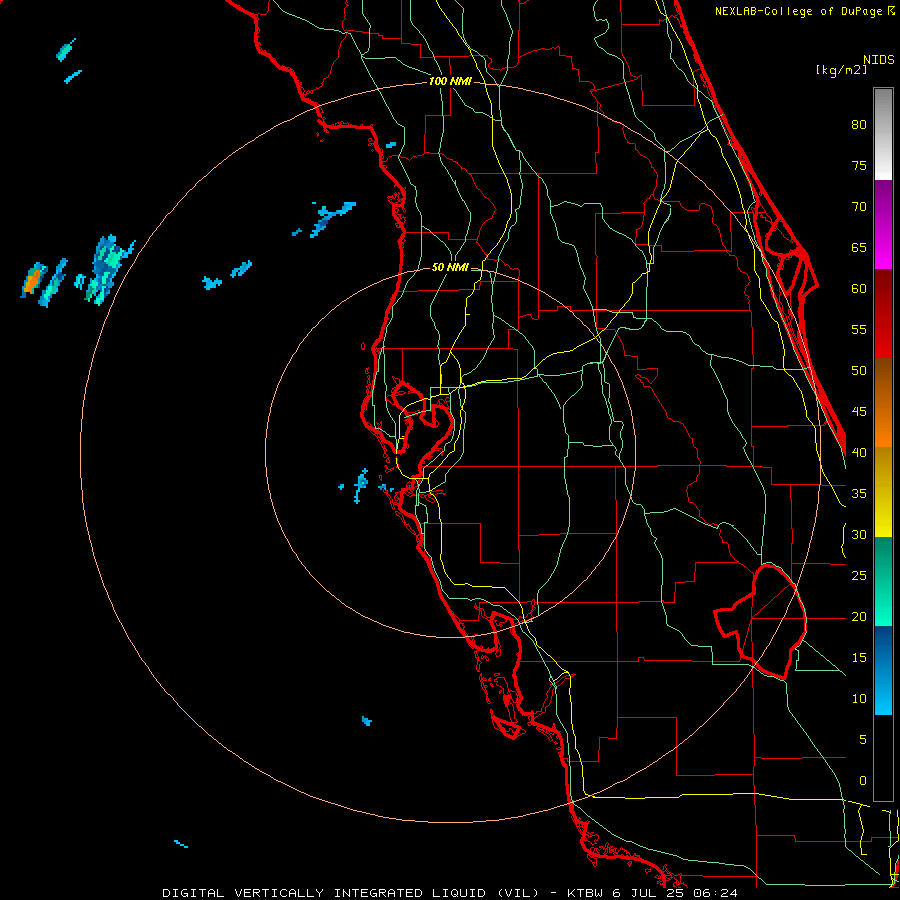Click the scale value 70
Viewport: 900px width, 900px height.
click(859, 207)
